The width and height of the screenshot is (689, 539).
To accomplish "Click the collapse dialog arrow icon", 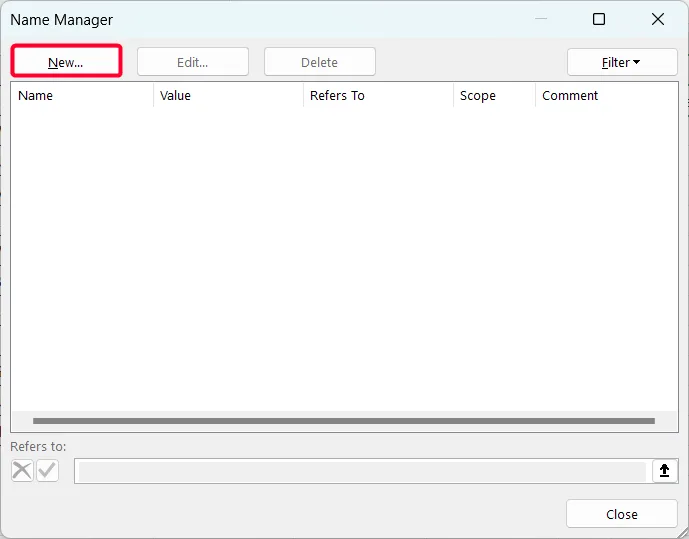I will [x=664, y=470].
